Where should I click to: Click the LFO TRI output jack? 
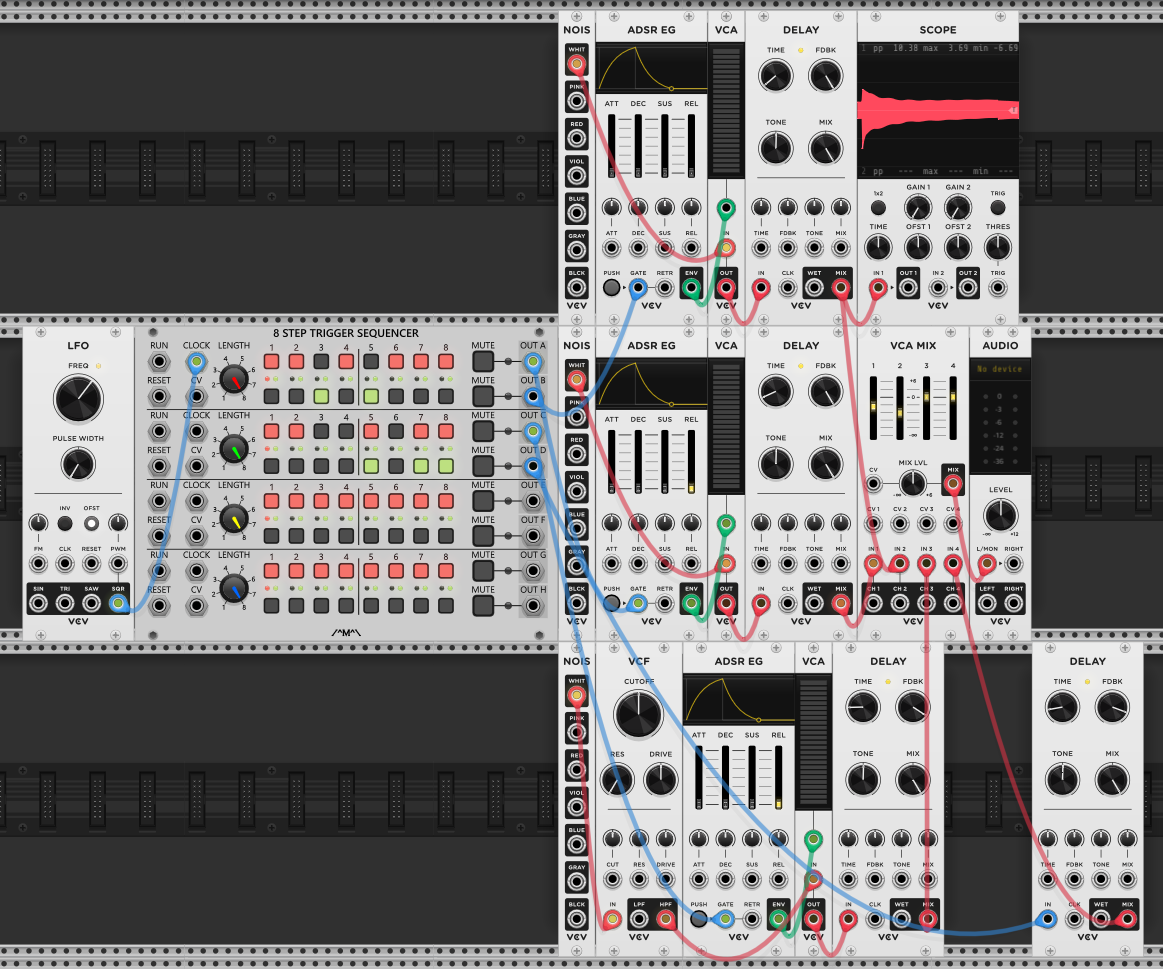coord(65,604)
